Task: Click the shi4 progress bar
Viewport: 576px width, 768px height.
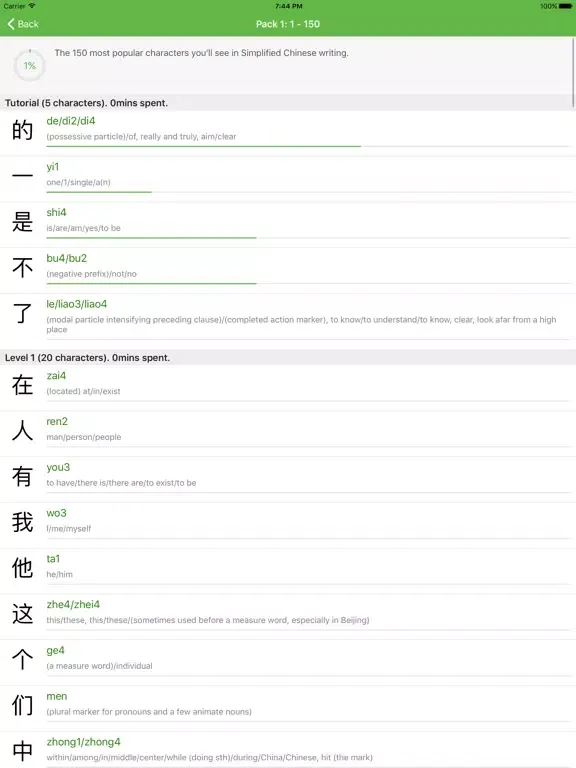Action: click(x=309, y=238)
